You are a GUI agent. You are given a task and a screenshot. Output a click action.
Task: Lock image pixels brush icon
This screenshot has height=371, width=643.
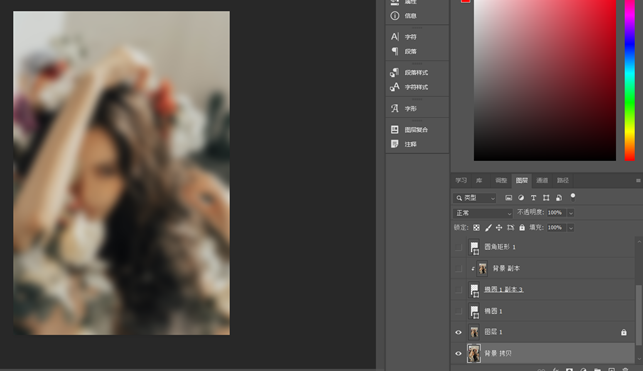[x=488, y=228]
